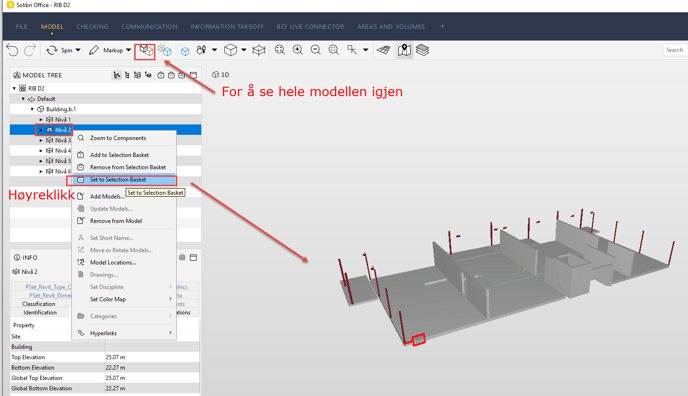Viewport: 688px width, 396px height.
Task: Click the single blue cube toolbar icon
Action: [183, 50]
